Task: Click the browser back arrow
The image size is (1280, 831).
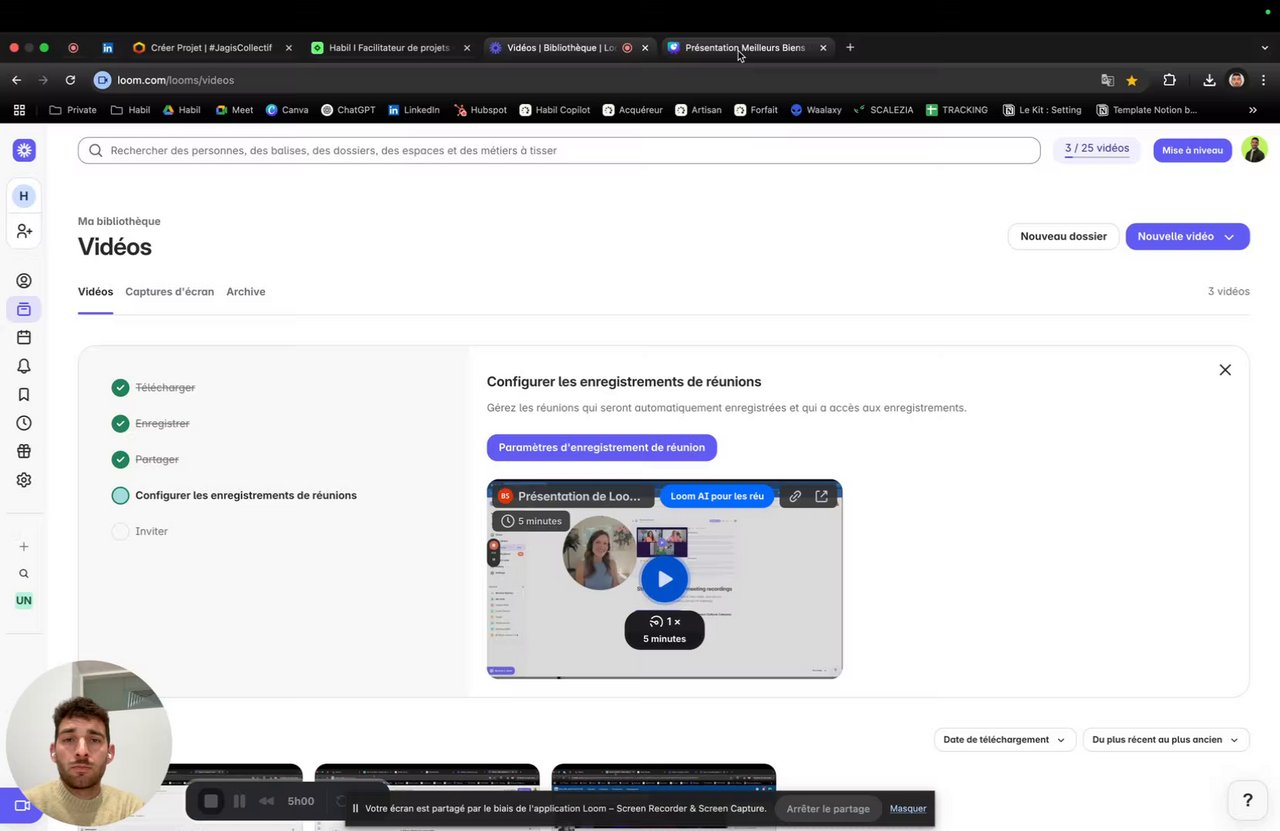Action: point(17,80)
